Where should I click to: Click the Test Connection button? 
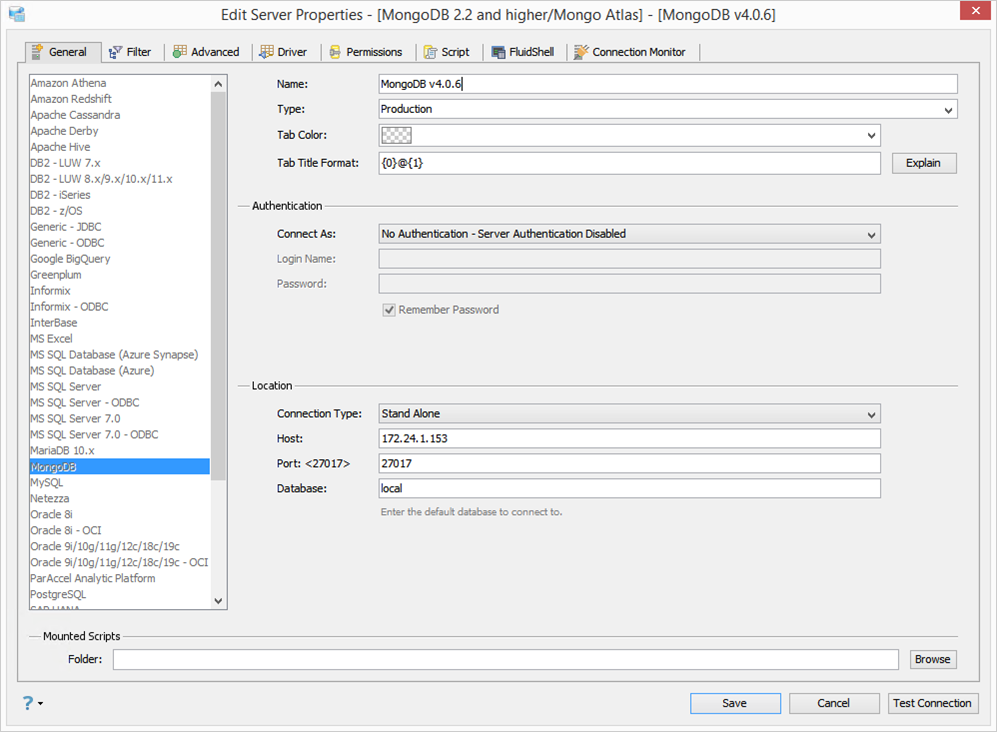pos(932,703)
